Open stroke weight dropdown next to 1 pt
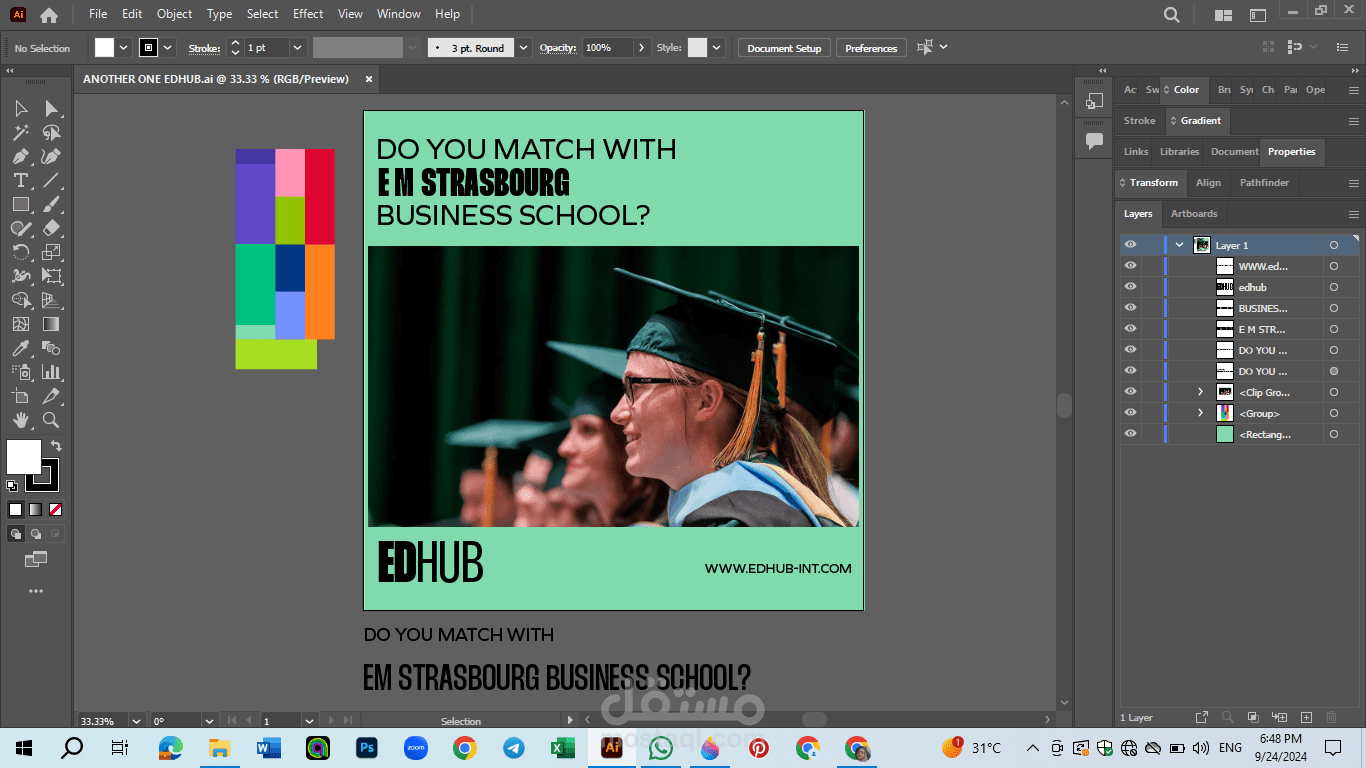The image size is (1366, 768). tap(297, 48)
